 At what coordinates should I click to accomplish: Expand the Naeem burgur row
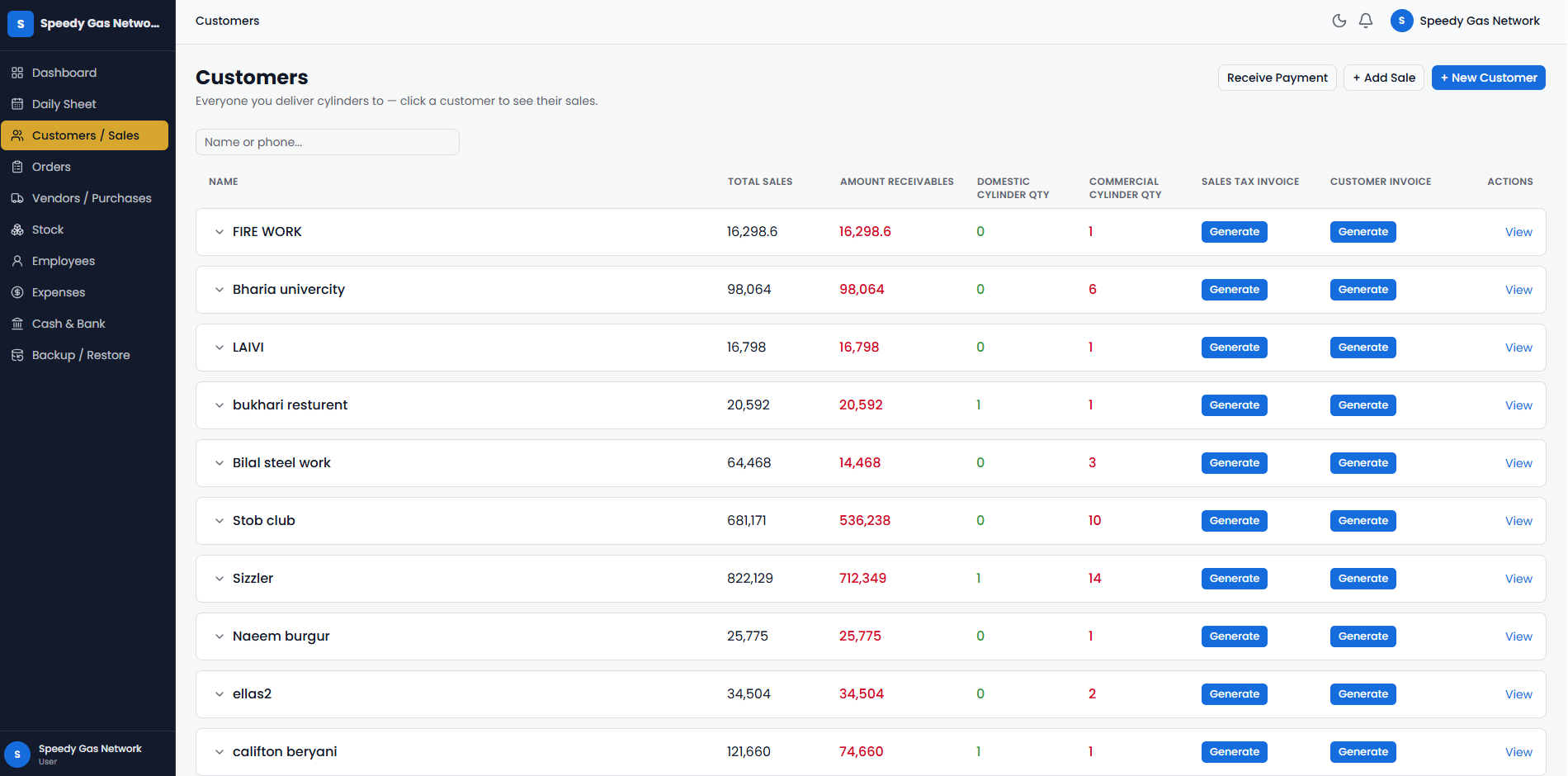click(220, 636)
